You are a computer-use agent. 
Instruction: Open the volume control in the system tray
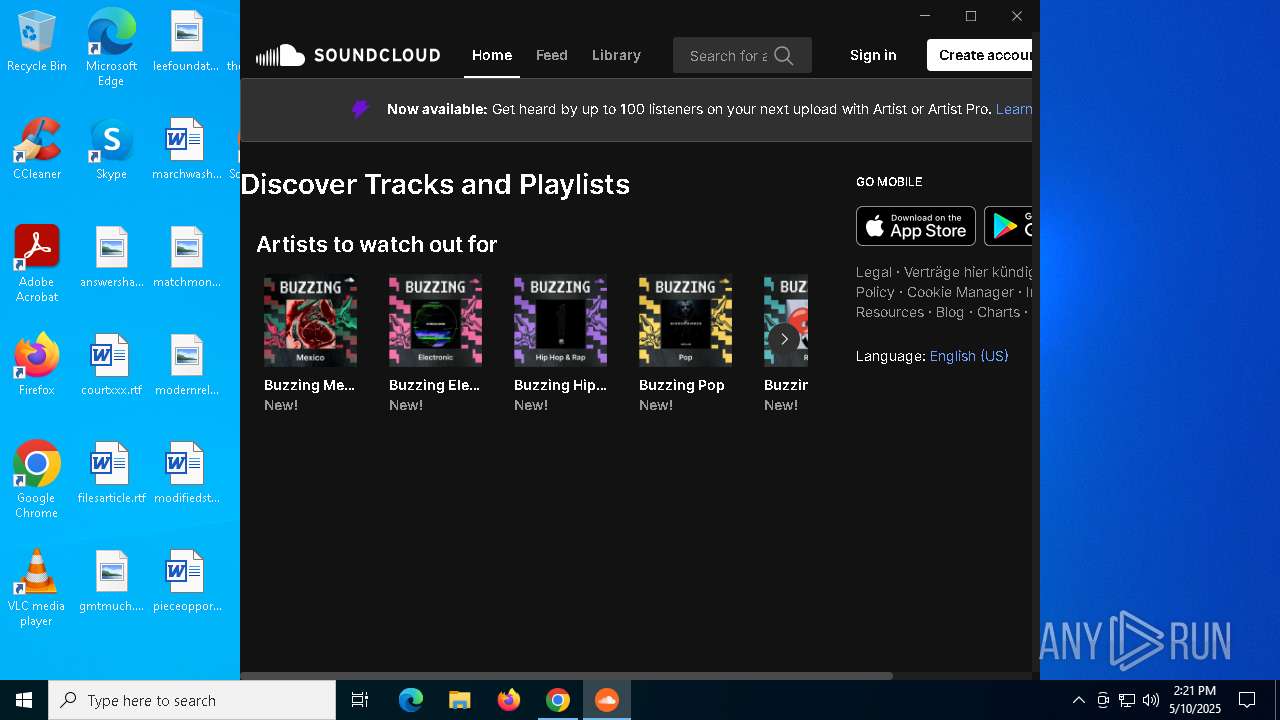pyautogui.click(x=1151, y=700)
